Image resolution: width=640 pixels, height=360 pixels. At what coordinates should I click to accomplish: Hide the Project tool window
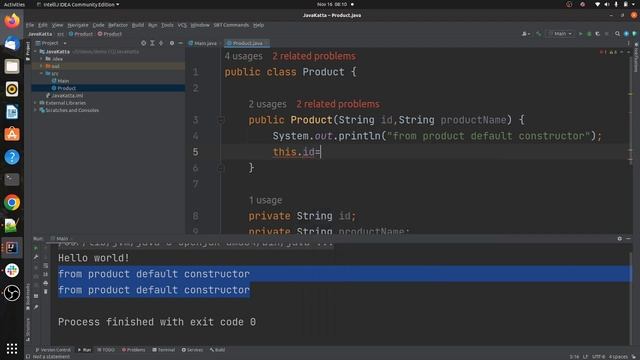coord(180,43)
